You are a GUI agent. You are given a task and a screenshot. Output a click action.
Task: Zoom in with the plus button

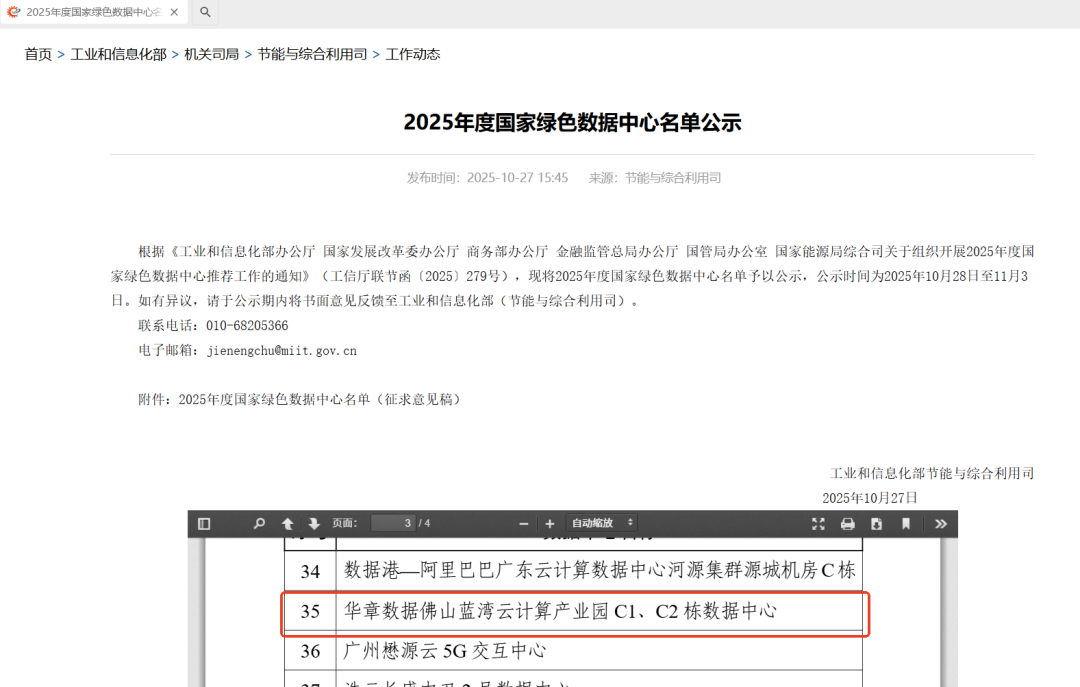(x=550, y=524)
